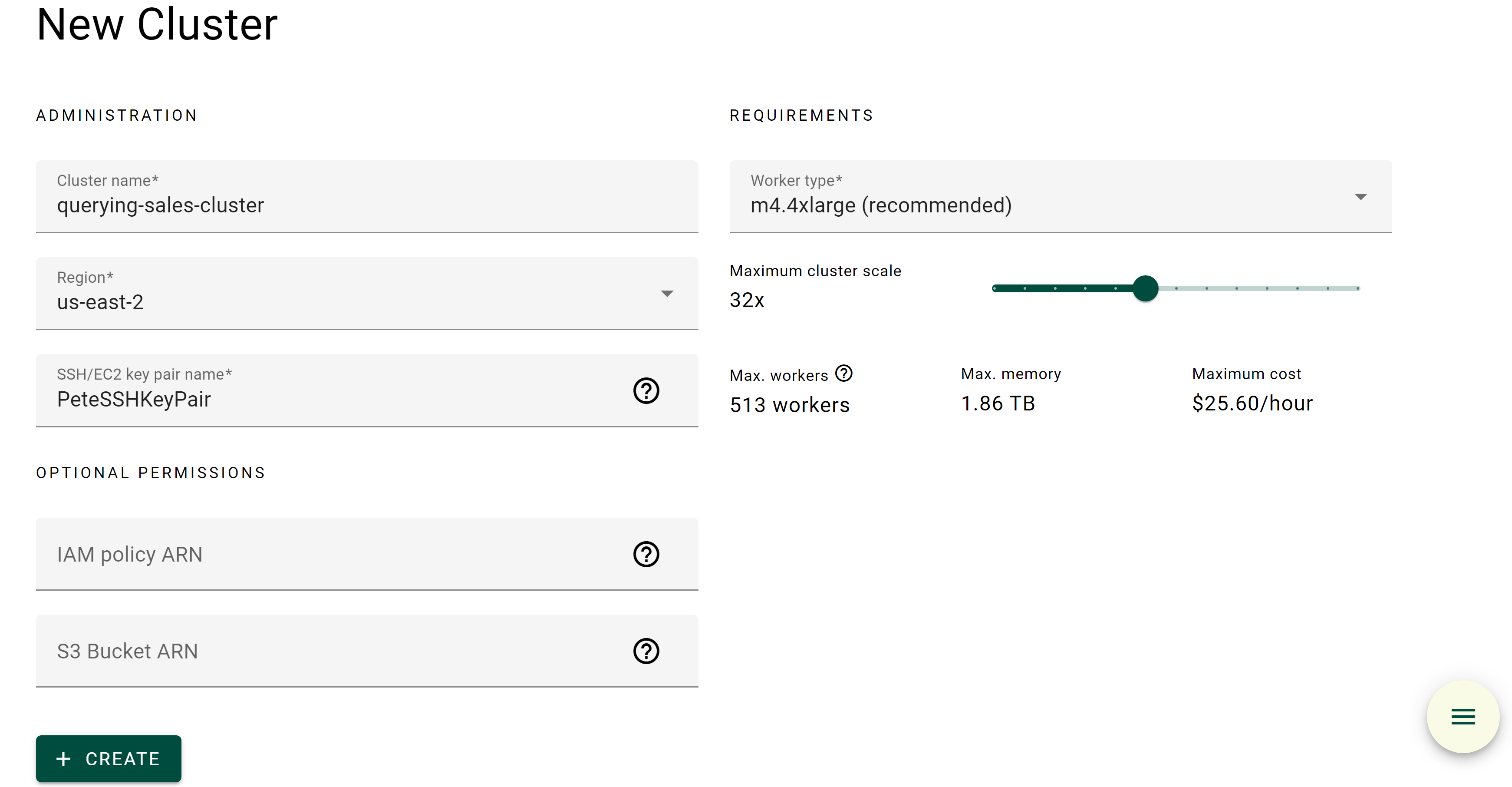Expand the Region dropdown

[x=667, y=294]
